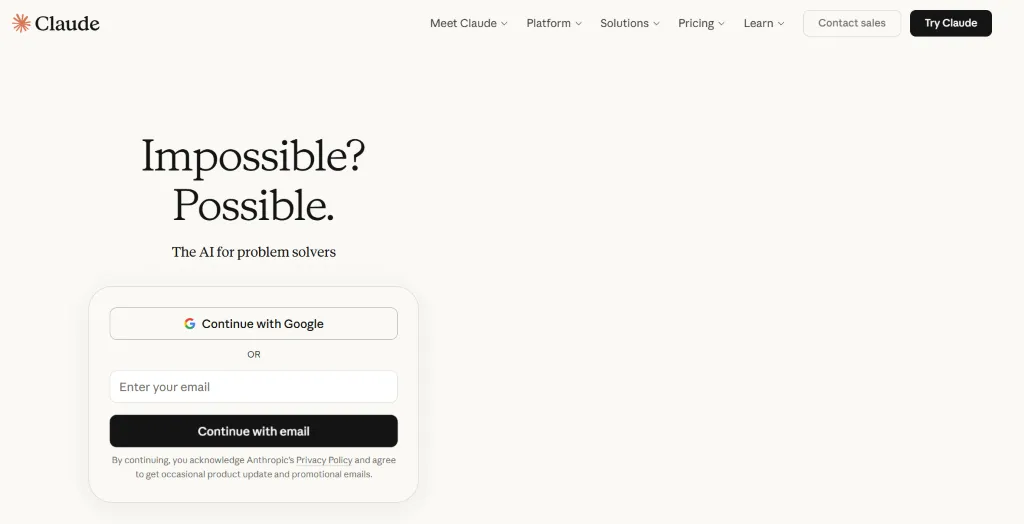The image size is (1024, 524).
Task: Hit the Try Claude button
Action: tap(950, 23)
